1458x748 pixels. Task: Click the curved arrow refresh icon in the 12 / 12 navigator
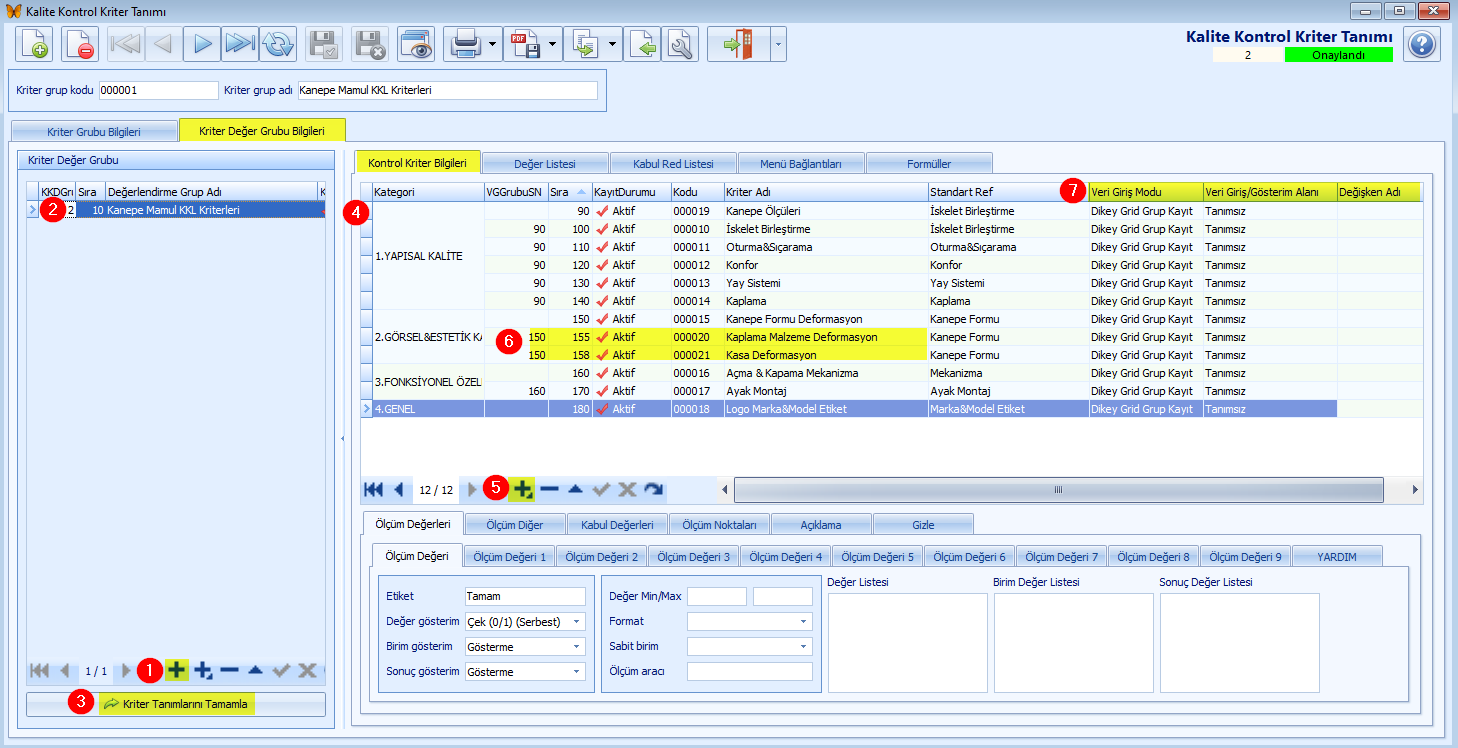pyautogui.click(x=653, y=489)
